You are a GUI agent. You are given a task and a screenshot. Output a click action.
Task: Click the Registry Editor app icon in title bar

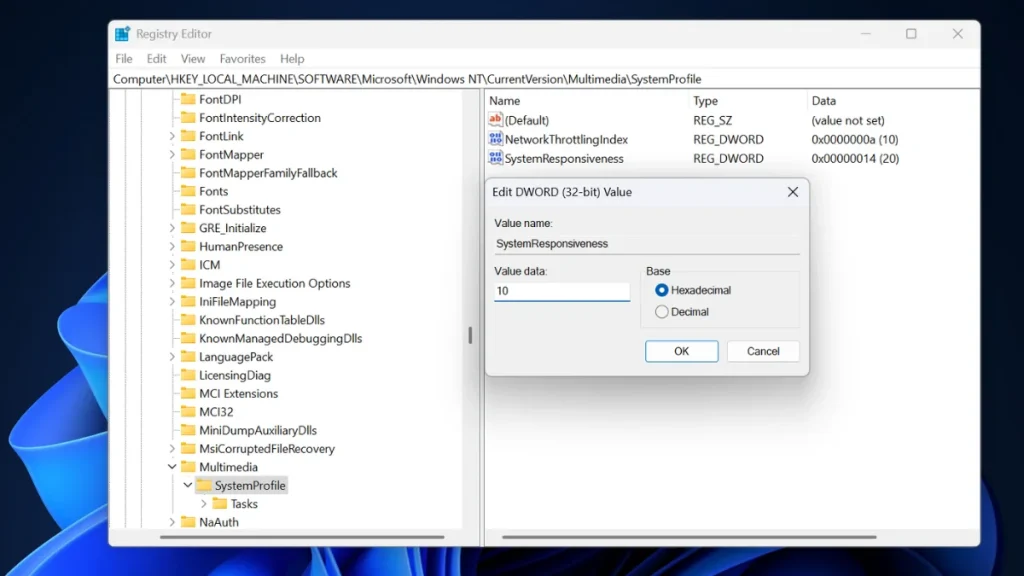pos(122,34)
